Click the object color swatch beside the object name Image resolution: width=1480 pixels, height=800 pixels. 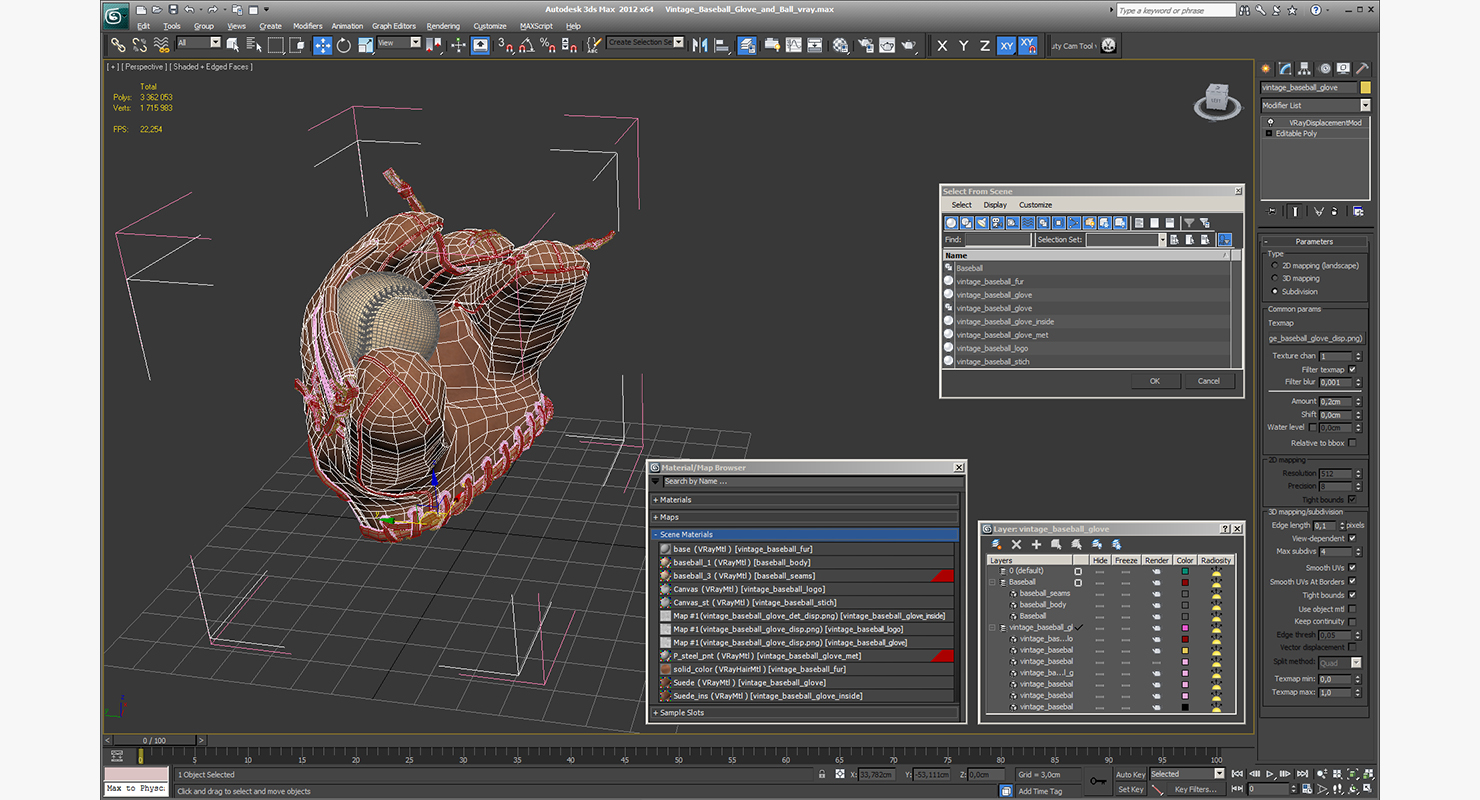point(1365,88)
